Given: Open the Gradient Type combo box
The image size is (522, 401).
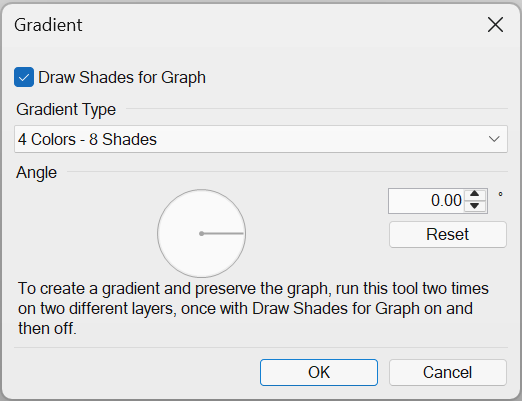Looking at the screenshot, I should point(261,139).
